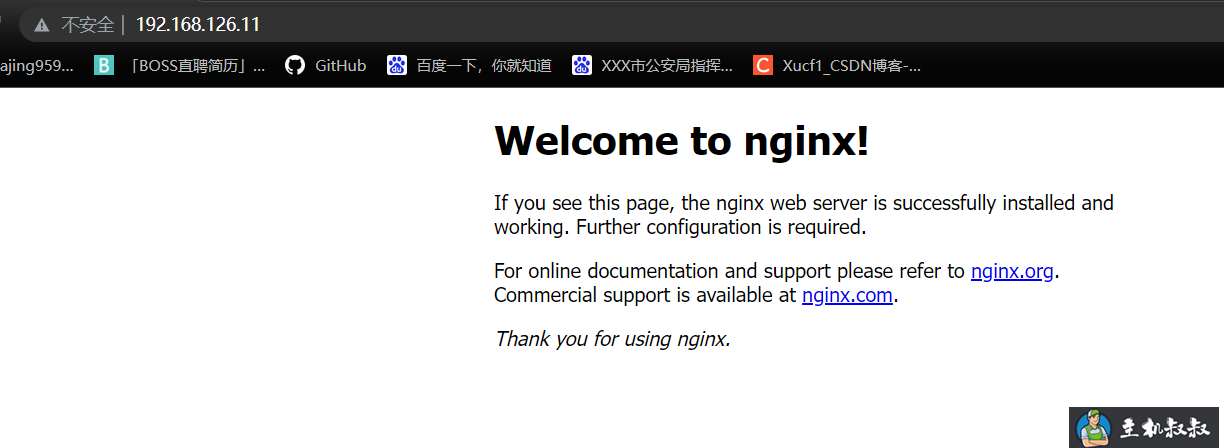Viewport: 1224px width, 448px height.
Task: Open the XXX市公安局指挥 bookmark label
Action: pos(667,66)
